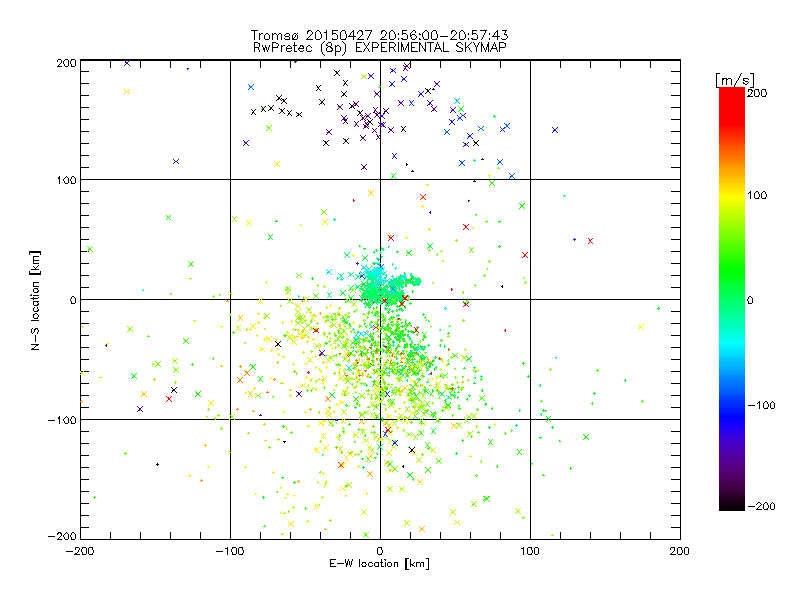Click the subtitle "RwPretec (8p) EXPERIMENTAL SKYMAP"
Viewport: 800px width, 600px height.
[379, 47]
